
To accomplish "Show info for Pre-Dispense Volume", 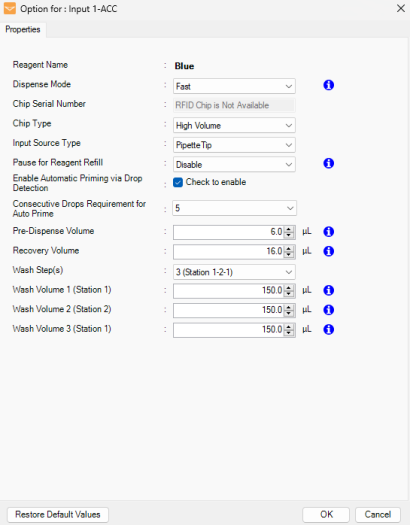I will pyautogui.click(x=328, y=232).
